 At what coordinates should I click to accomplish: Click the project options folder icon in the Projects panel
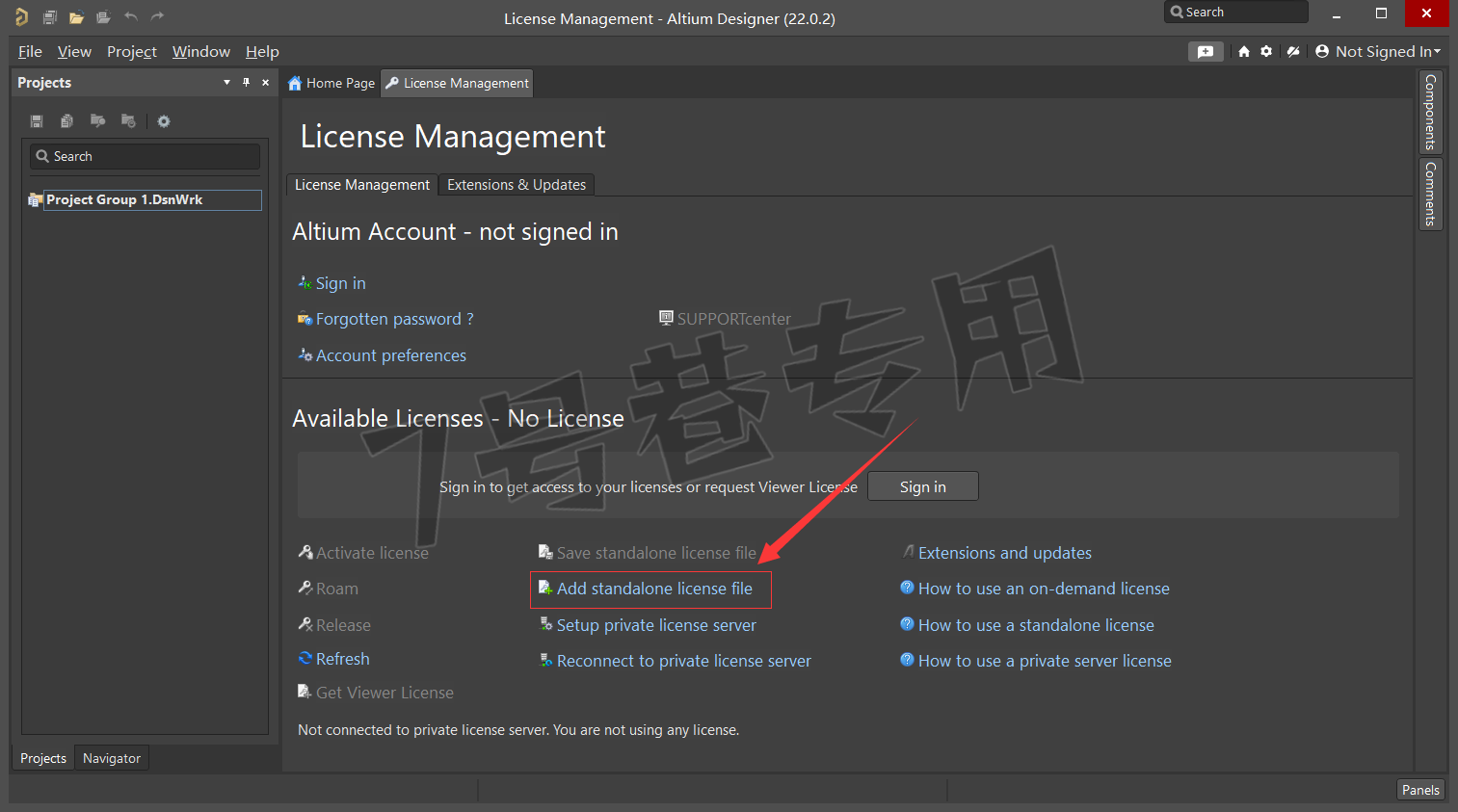[128, 121]
